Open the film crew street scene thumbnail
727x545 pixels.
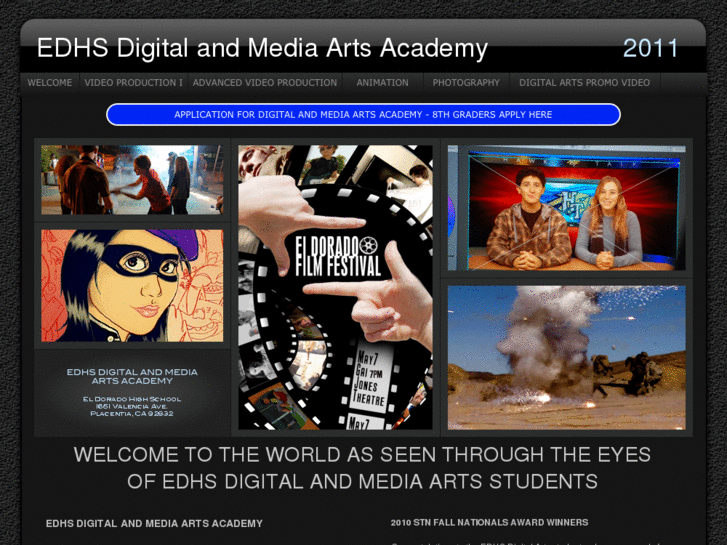[x=132, y=180]
